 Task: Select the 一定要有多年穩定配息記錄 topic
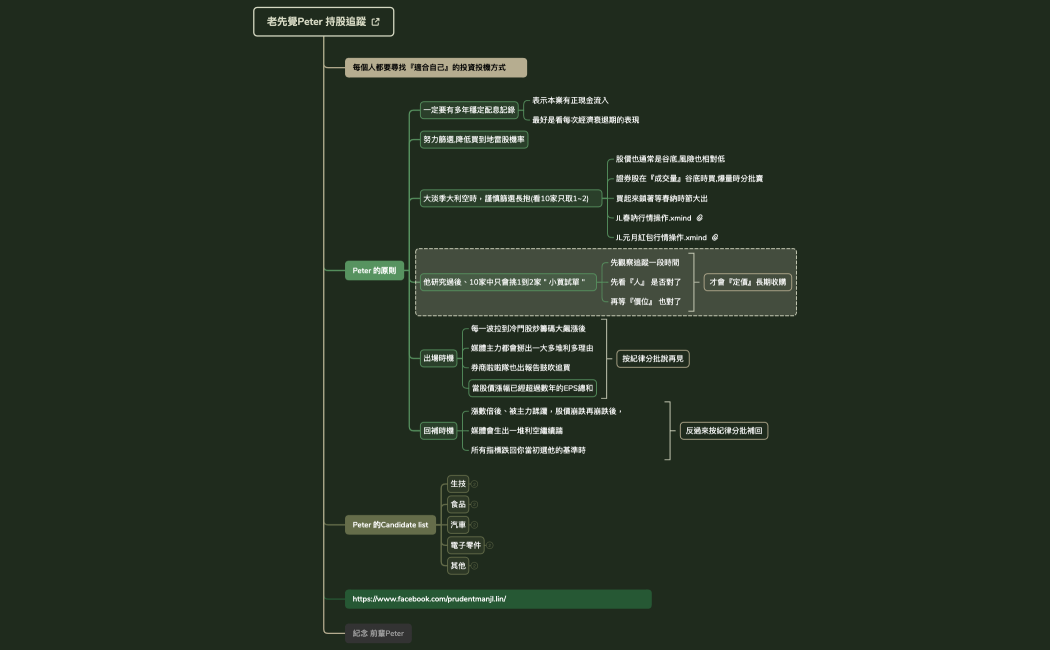tap(468, 110)
